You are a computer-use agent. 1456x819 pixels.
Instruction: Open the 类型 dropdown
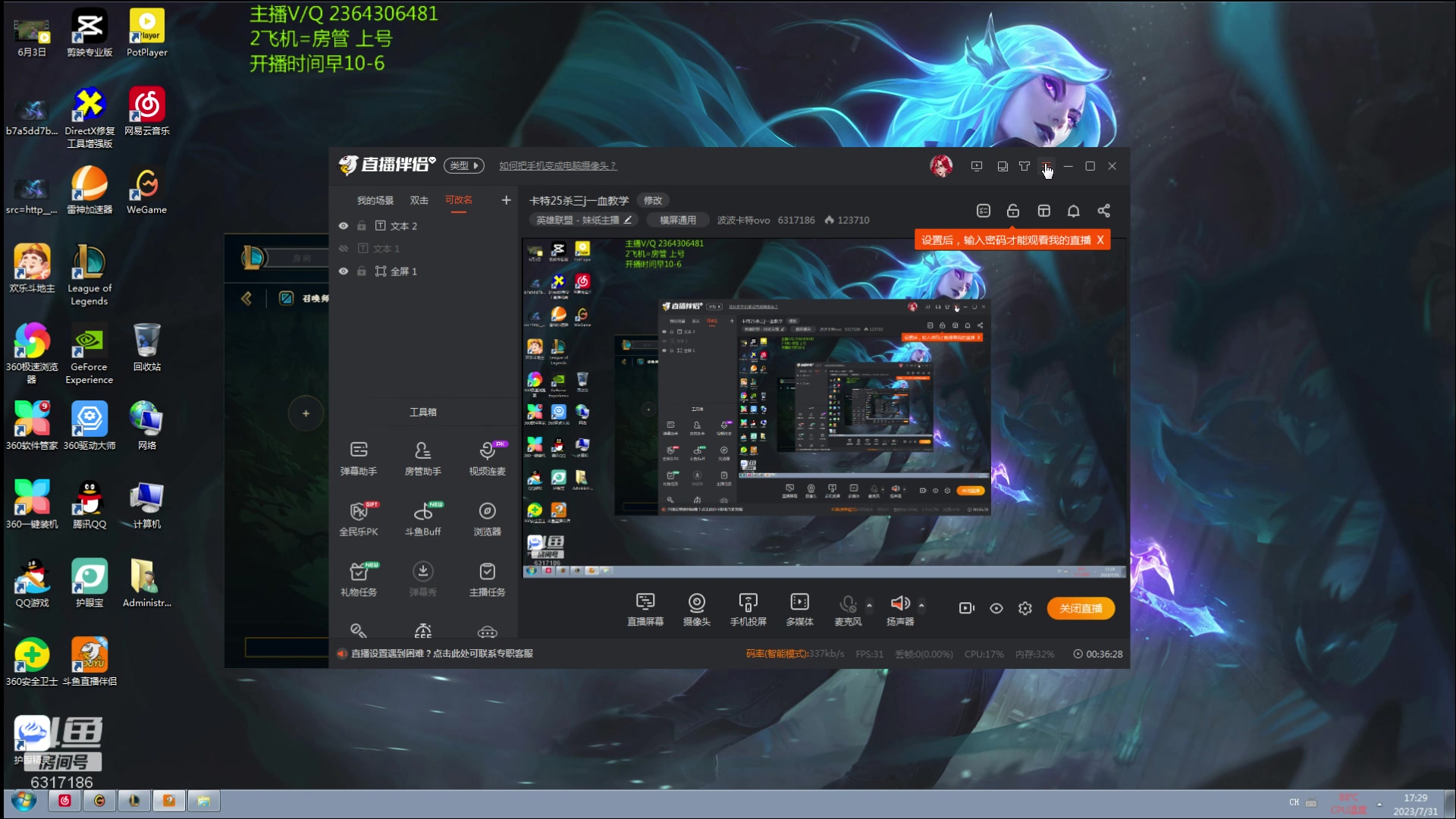(464, 165)
